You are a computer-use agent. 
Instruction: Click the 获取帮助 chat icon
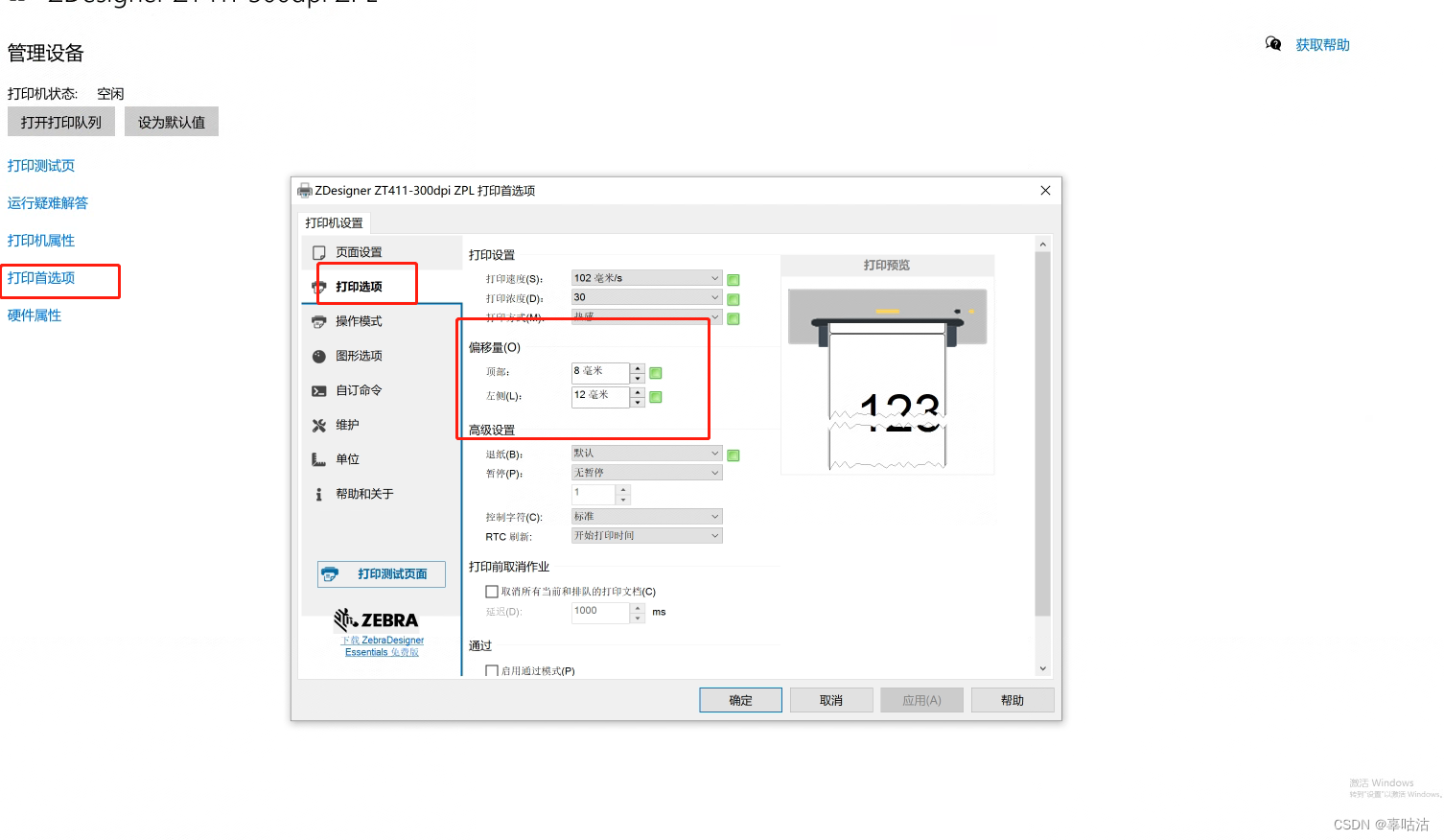click(1273, 44)
